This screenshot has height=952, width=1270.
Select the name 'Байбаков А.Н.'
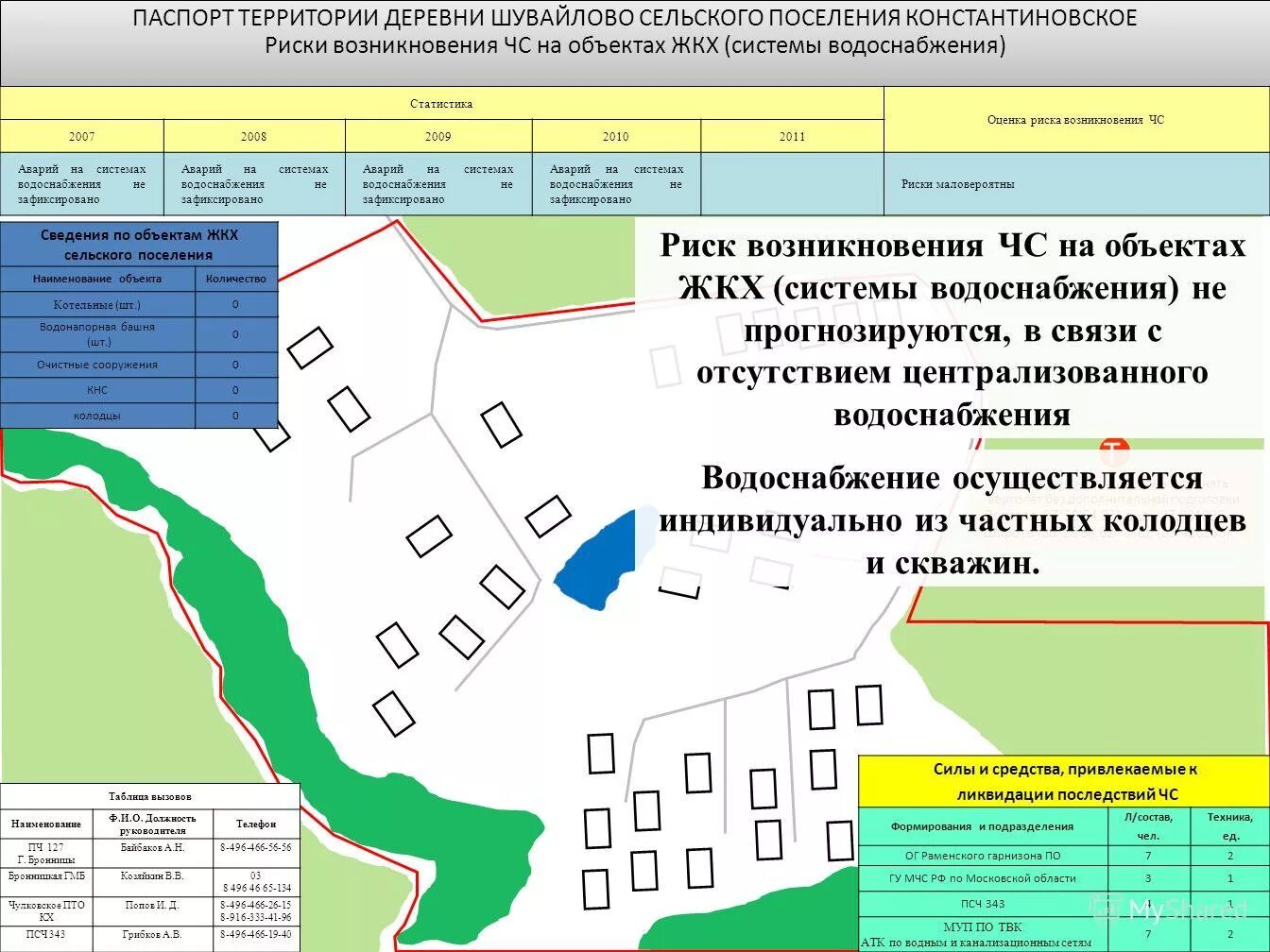pos(152,847)
